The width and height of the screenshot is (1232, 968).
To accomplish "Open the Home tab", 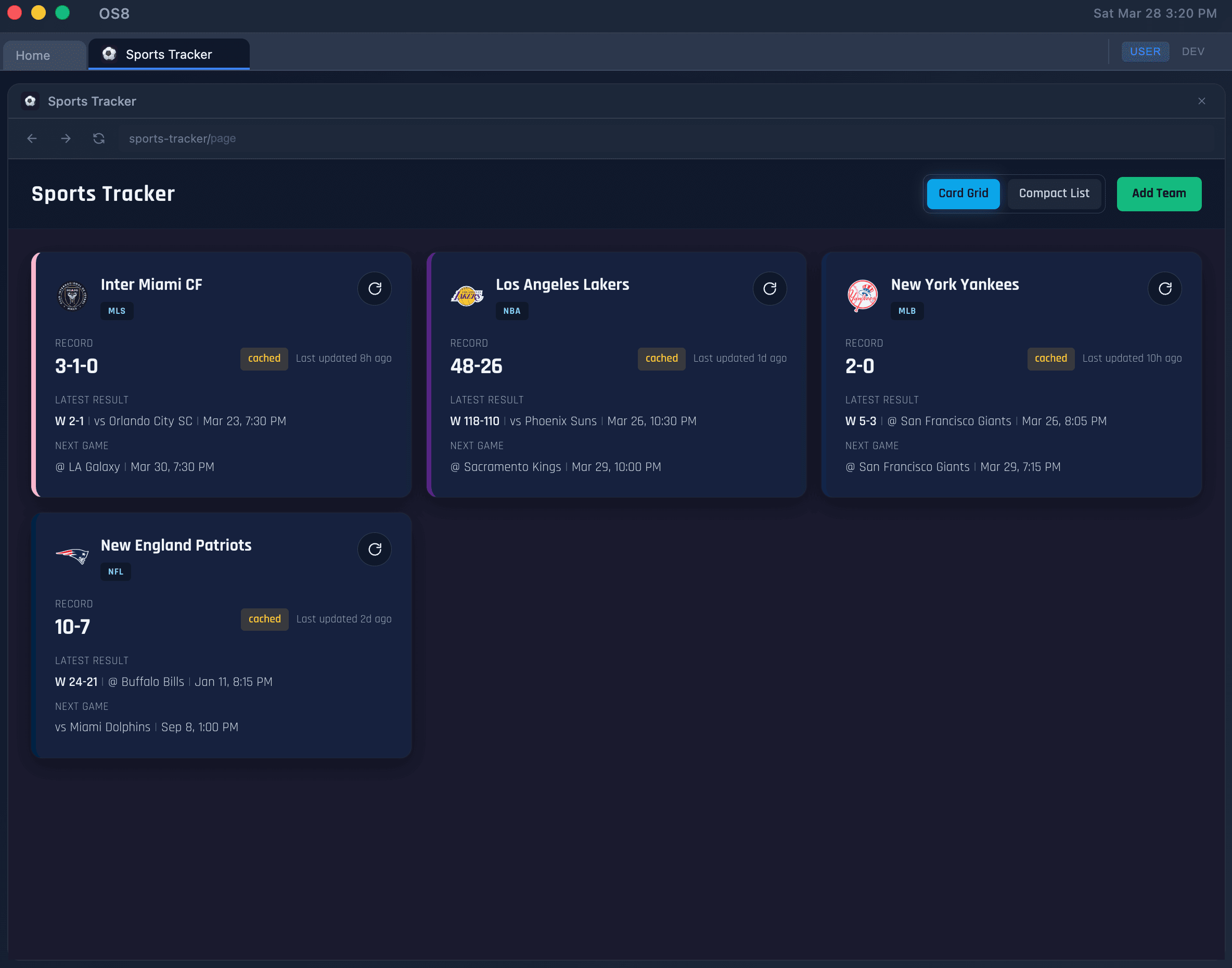I will tap(33, 56).
